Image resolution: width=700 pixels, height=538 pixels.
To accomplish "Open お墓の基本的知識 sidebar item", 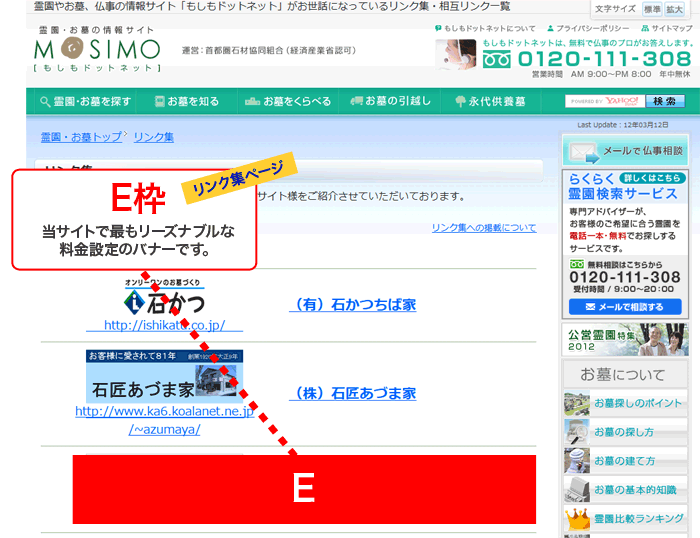I will point(635,490).
